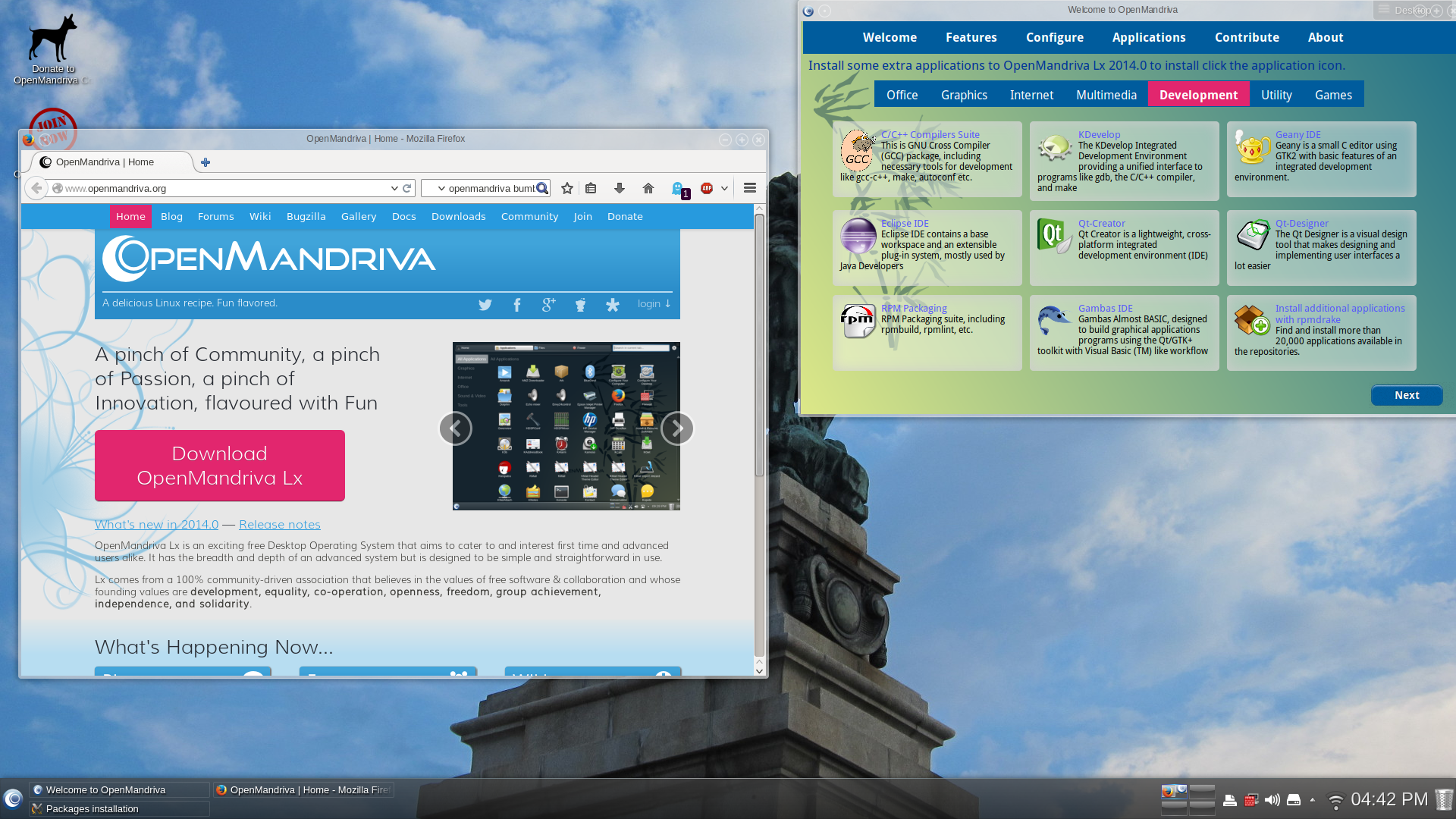1456x819 pixels.
Task: Reload the openmandriva.org page
Action: 407,188
